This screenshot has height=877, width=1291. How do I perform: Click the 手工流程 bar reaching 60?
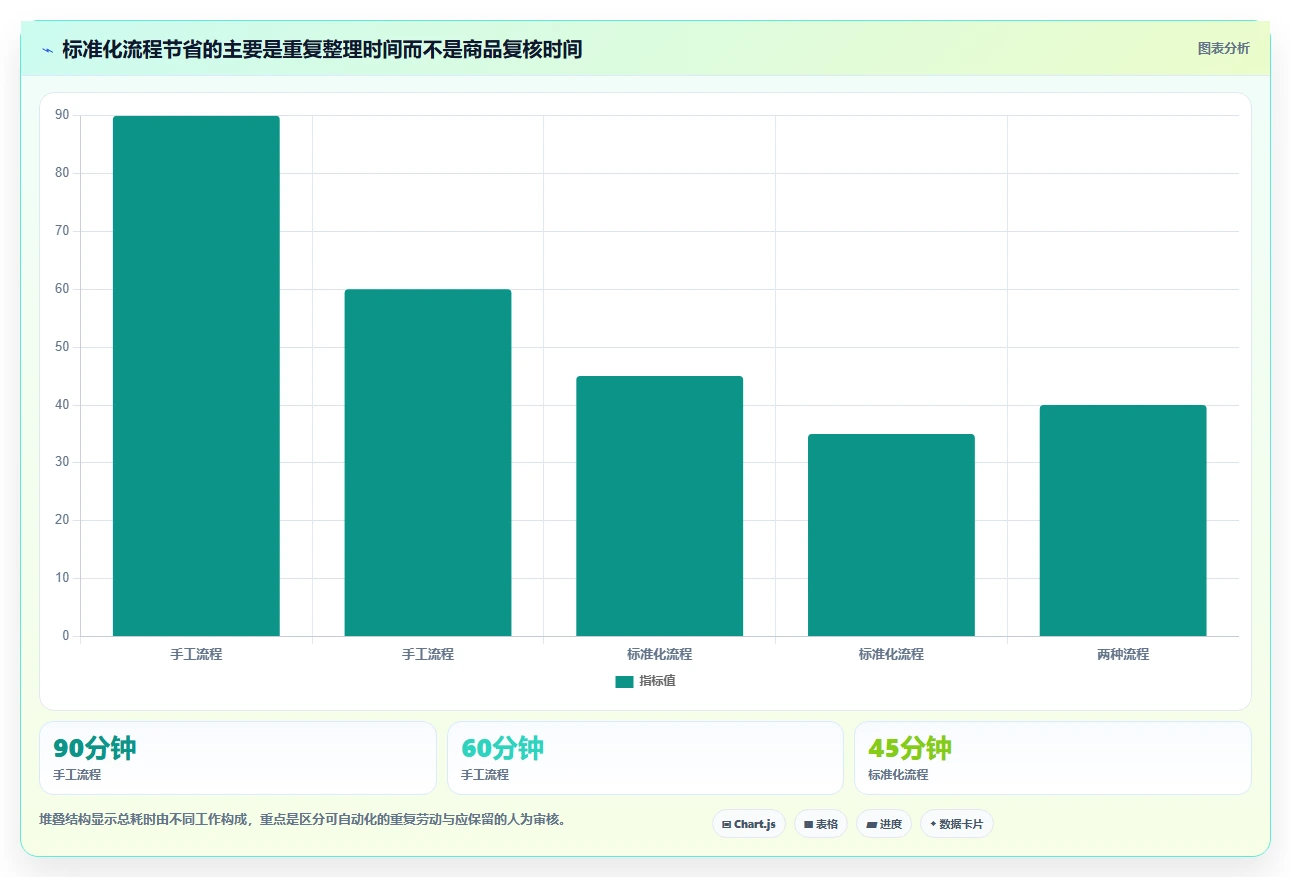[x=428, y=463]
